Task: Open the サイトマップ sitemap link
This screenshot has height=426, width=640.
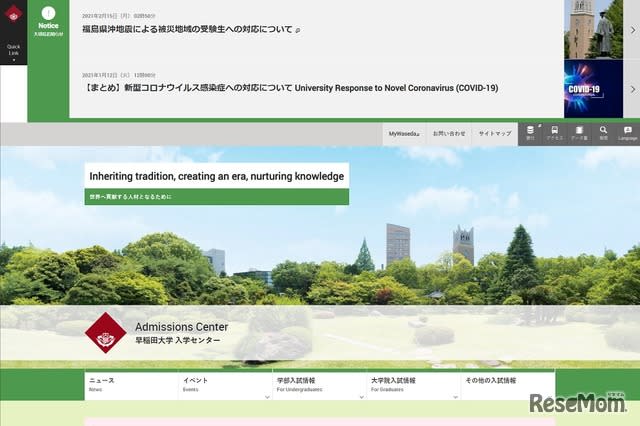Action: tap(495, 134)
